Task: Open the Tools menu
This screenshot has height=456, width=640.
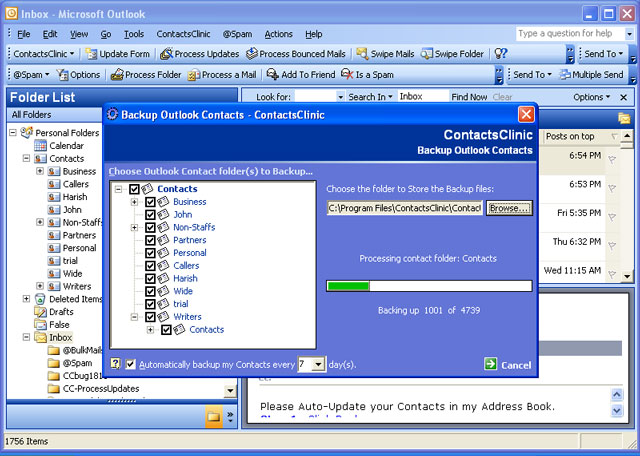Action: pyautogui.click(x=134, y=34)
